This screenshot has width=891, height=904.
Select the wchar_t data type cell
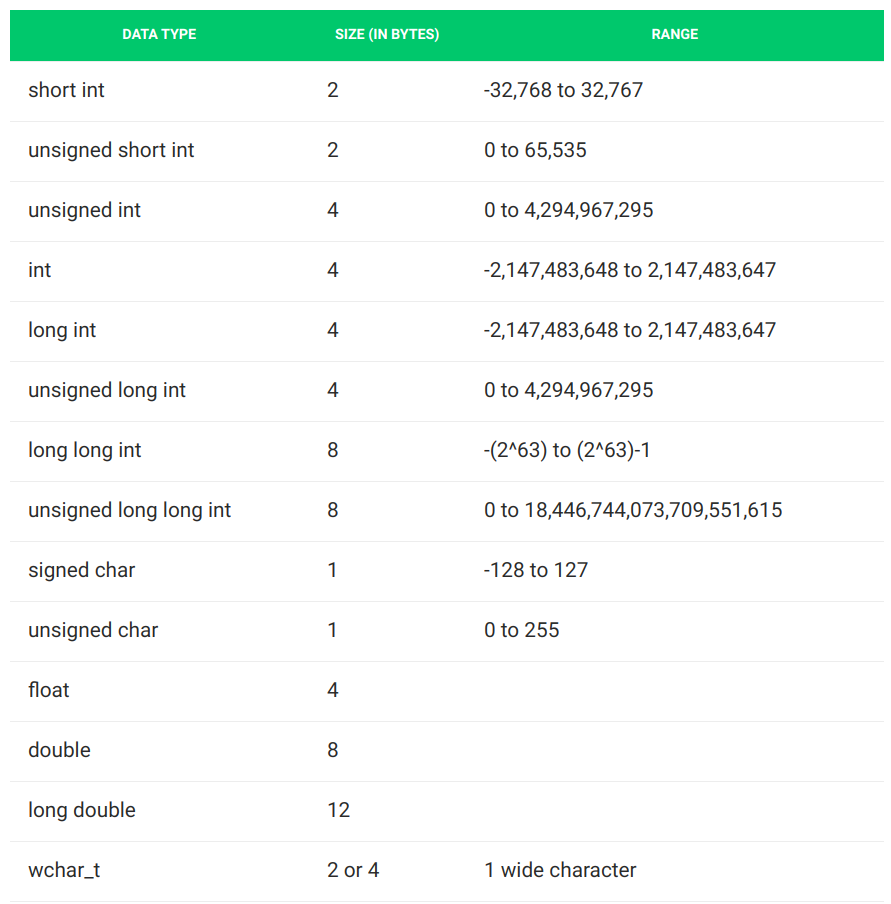pos(64,871)
